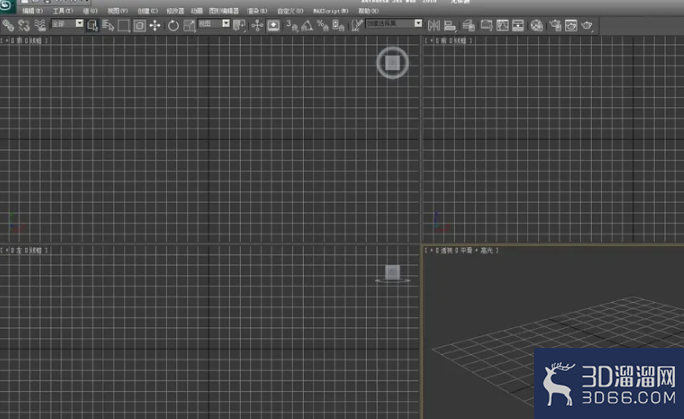Open the 编辑(E) menu

[32, 10]
